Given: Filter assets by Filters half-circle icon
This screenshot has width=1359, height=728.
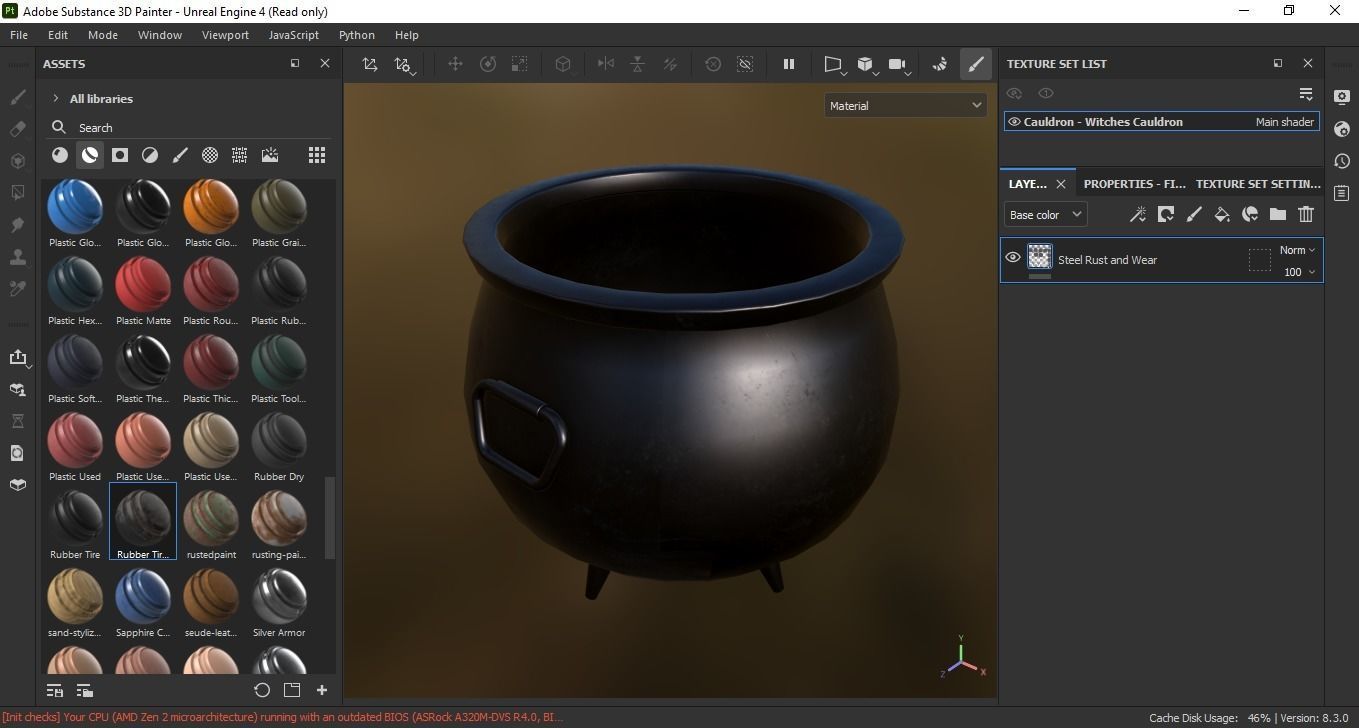Looking at the screenshot, I should [x=150, y=155].
